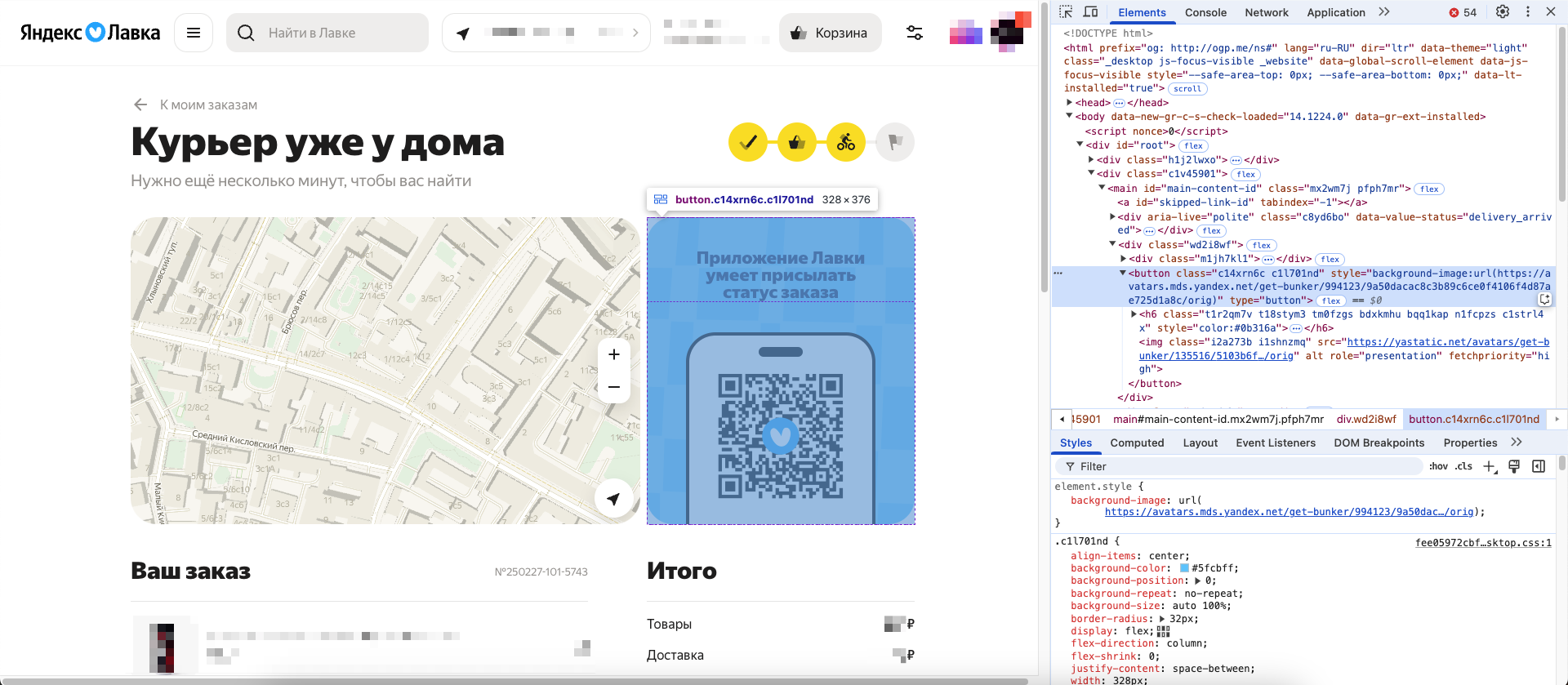Open the hamburger catalog menu

(194, 33)
